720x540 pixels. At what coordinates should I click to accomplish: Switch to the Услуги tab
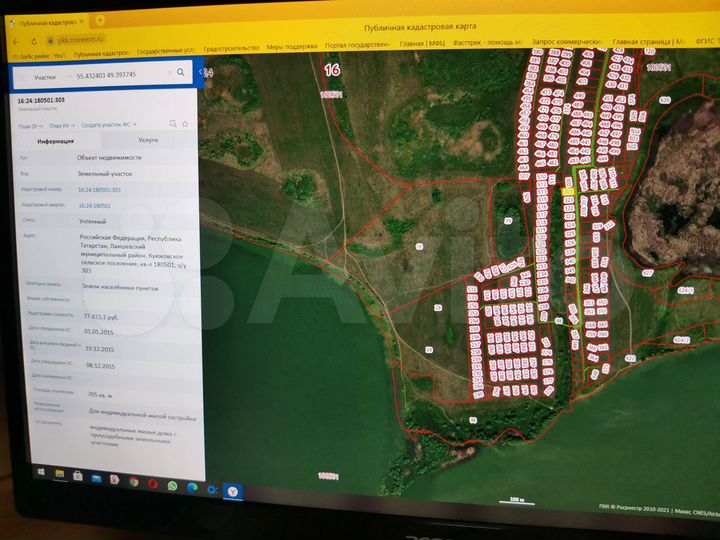click(x=148, y=140)
